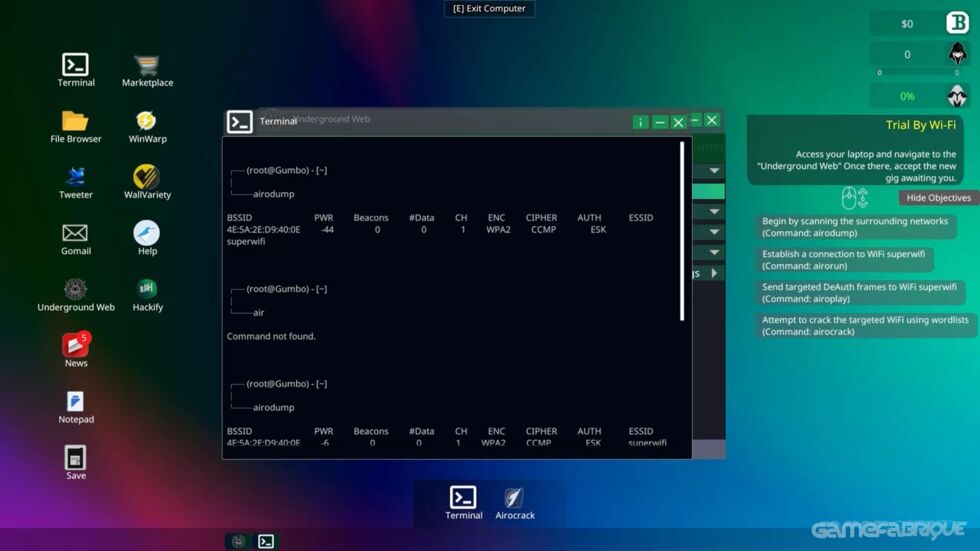
Task: Select the airoplay DeAuth objective
Action: click(x=859, y=292)
